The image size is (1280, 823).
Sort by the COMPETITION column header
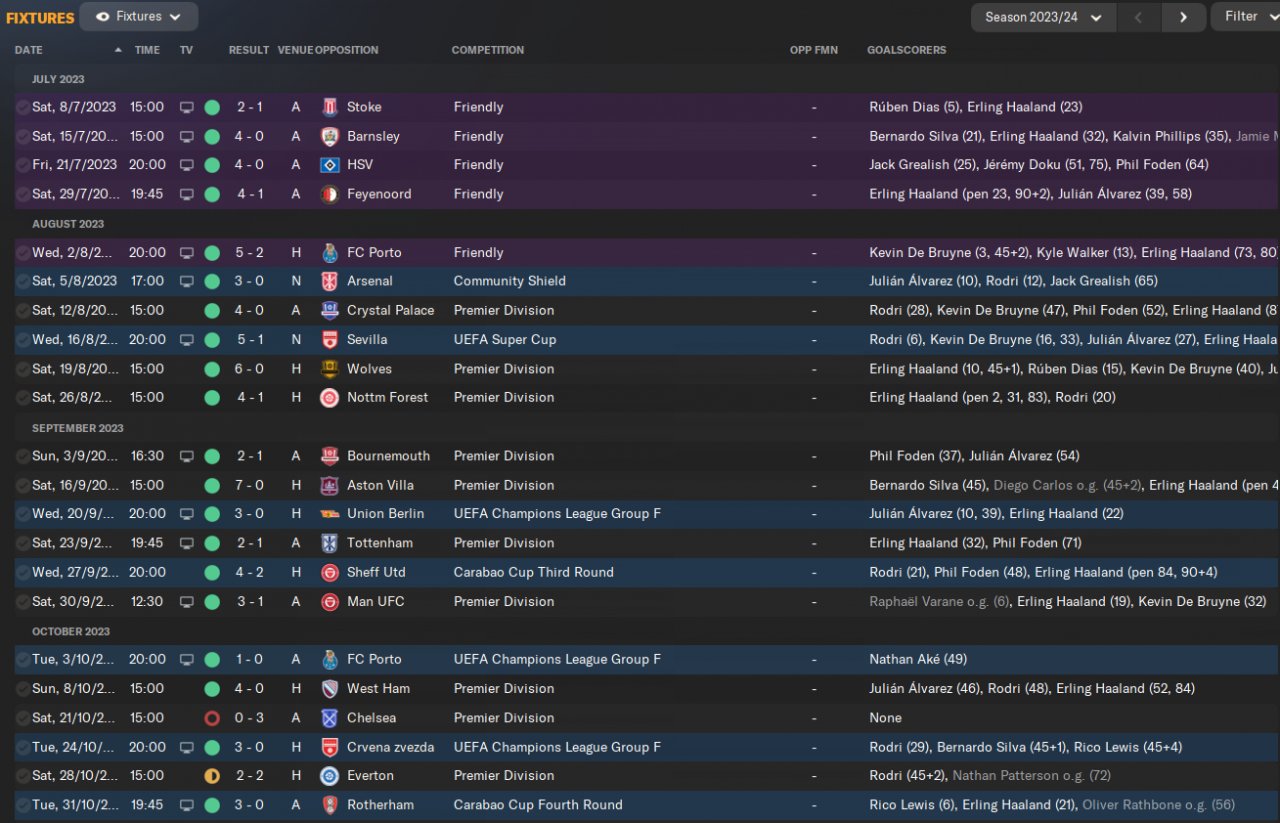pyautogui.click(x=488, y=50)
